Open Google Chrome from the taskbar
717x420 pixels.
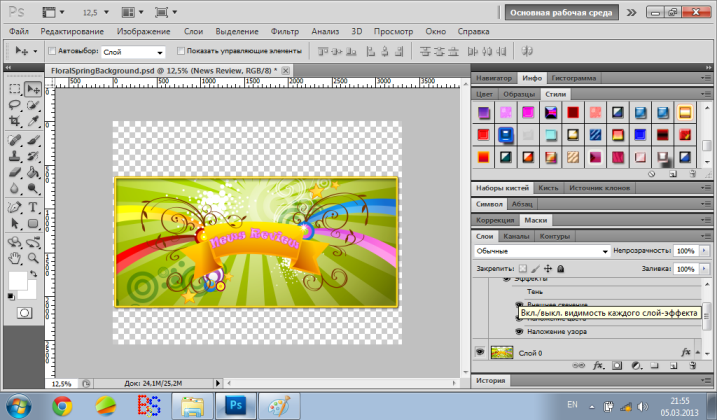coord(62,406)
